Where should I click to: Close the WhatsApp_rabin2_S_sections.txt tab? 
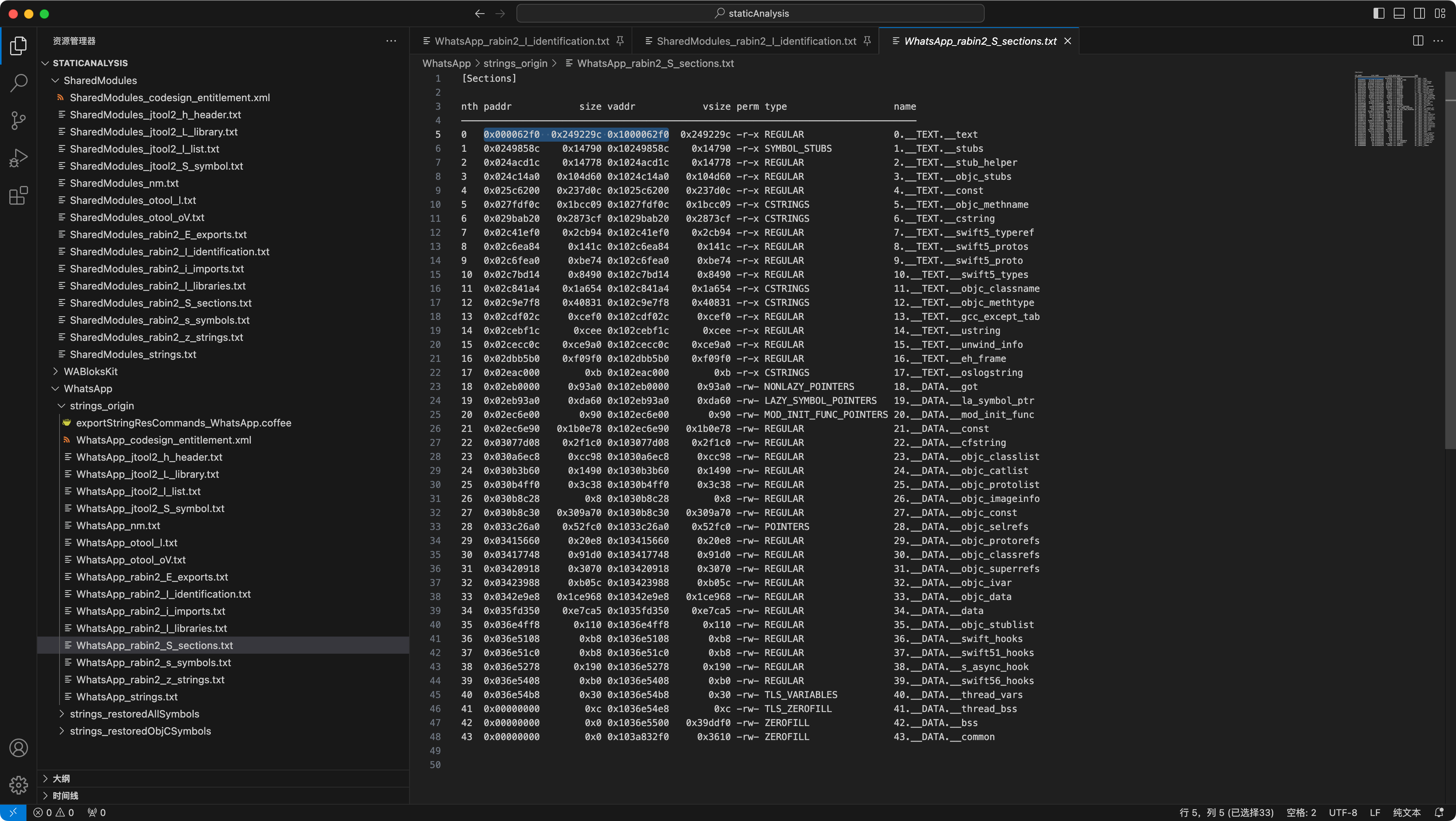(x=1068, y=41)
